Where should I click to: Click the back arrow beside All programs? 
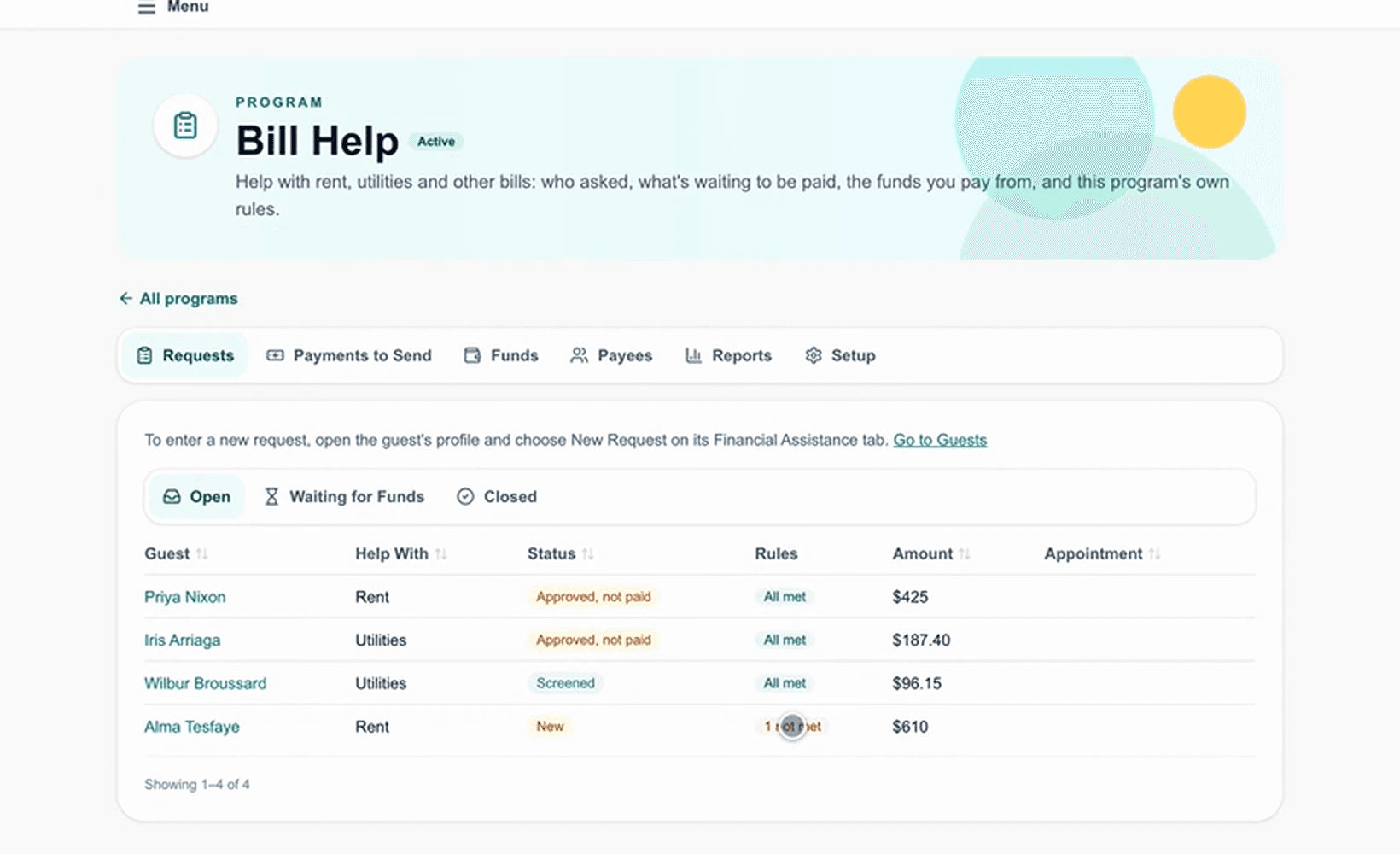pos(125,298)
